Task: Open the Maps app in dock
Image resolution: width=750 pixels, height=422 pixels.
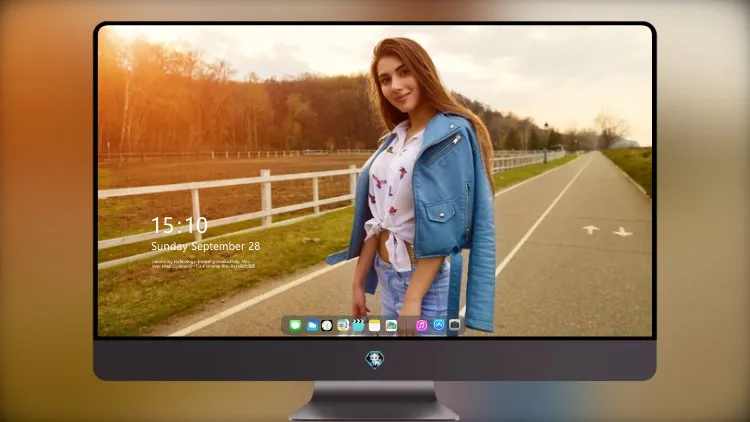Action: click(x=342, y=326)
